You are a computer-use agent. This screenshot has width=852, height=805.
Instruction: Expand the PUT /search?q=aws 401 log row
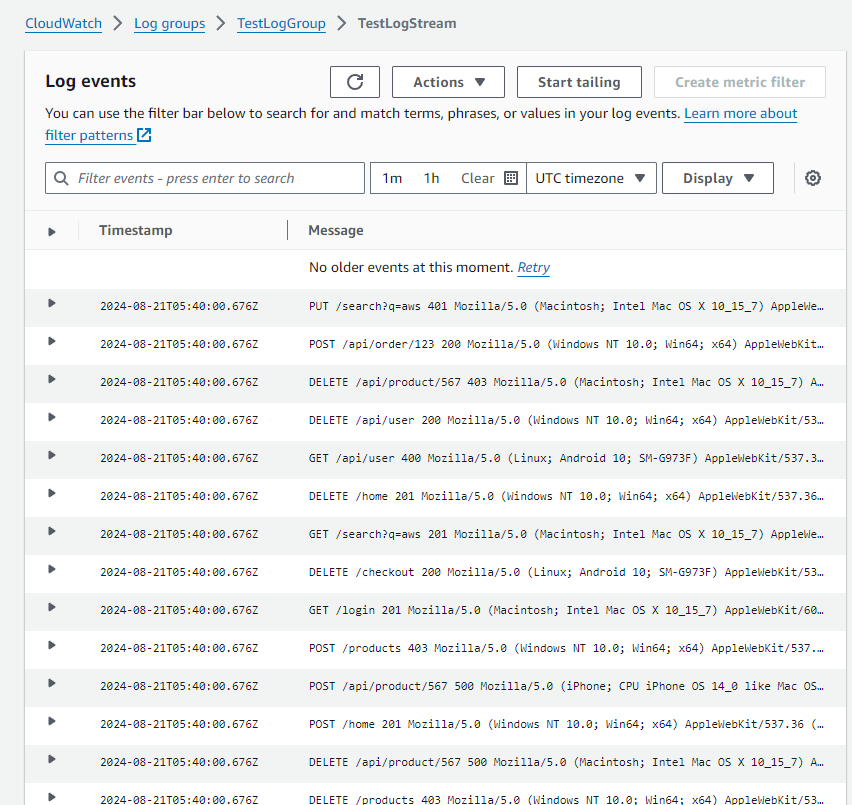52,303
